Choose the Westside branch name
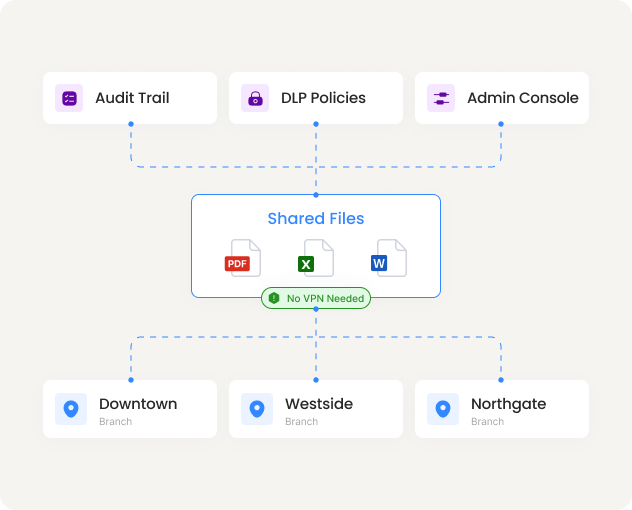Viewport: 632px width, 510px height. click(319, 404)
